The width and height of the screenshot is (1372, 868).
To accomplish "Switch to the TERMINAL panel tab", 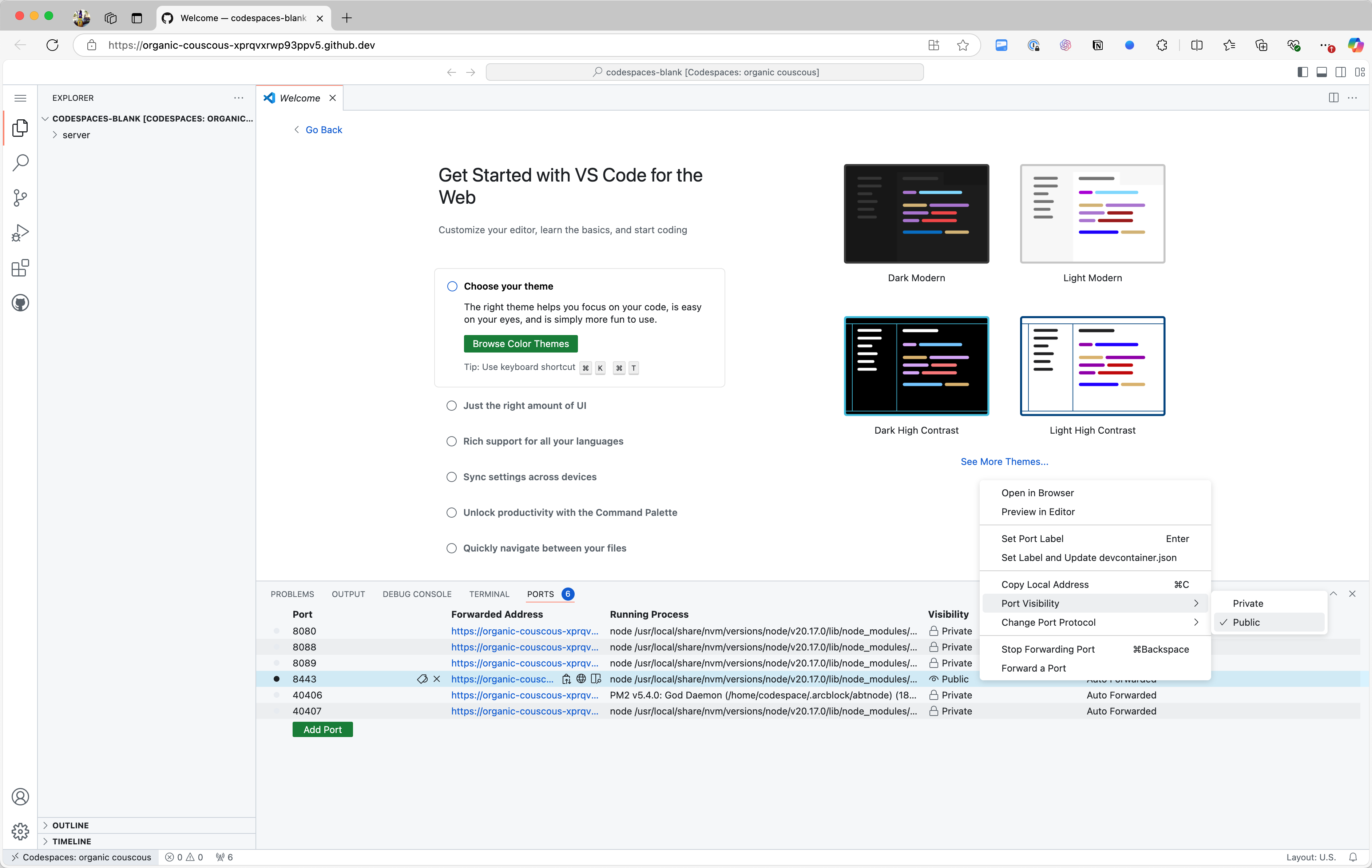I will [489, 594].
